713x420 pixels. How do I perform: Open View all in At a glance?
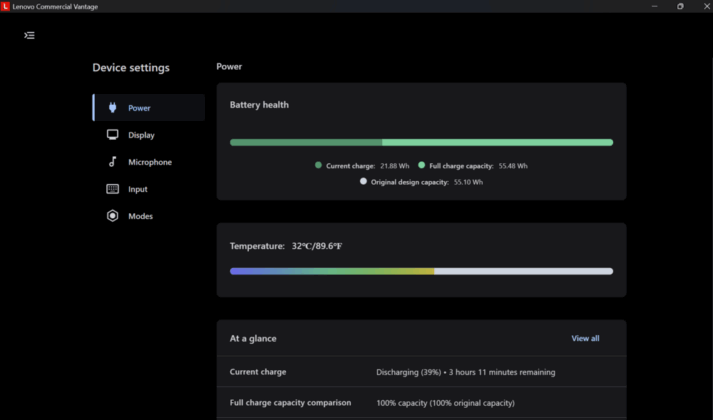point(585,338)
